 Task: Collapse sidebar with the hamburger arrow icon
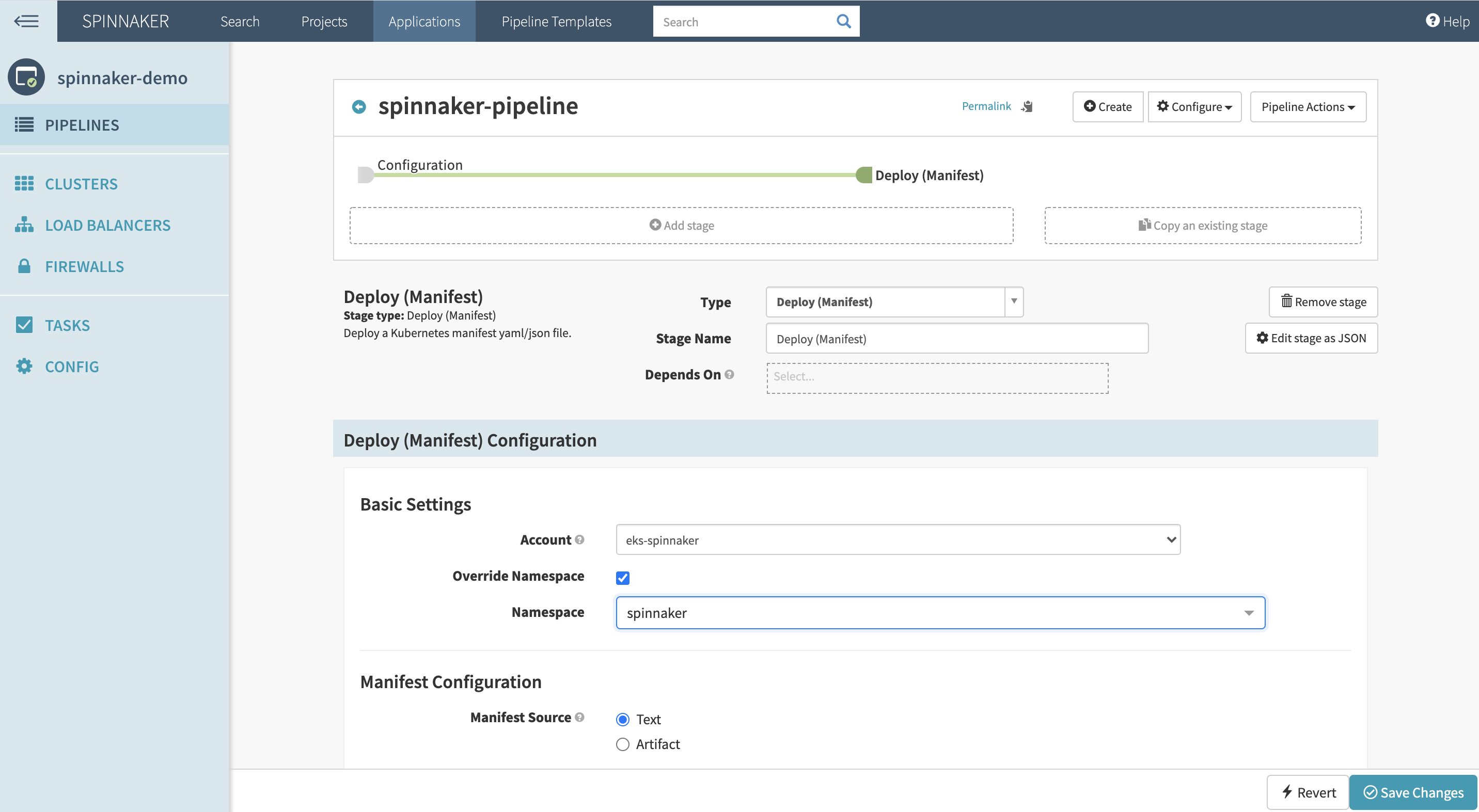point(26,21)
